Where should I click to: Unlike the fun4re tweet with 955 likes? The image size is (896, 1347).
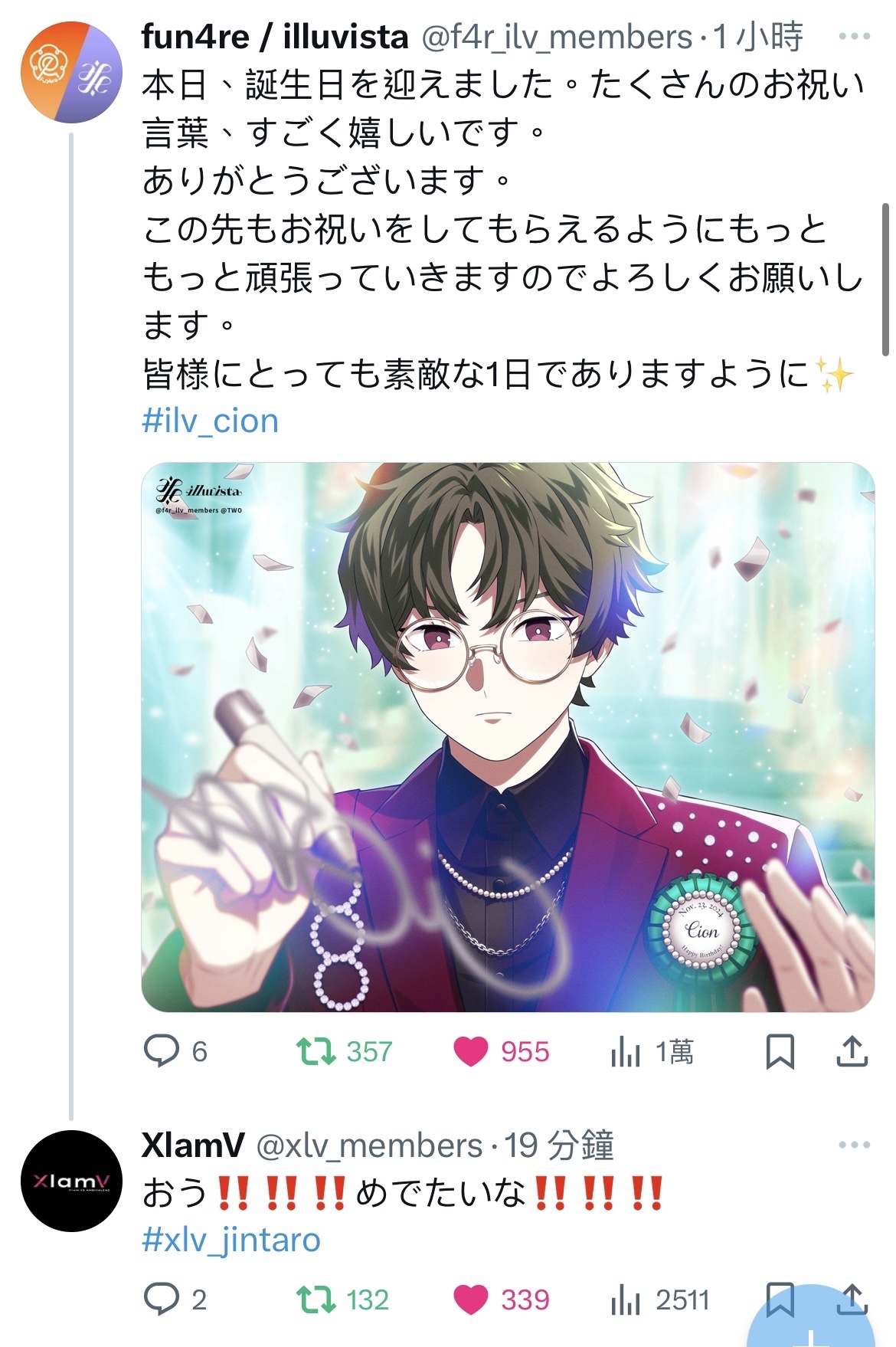tap(470, 1051)
